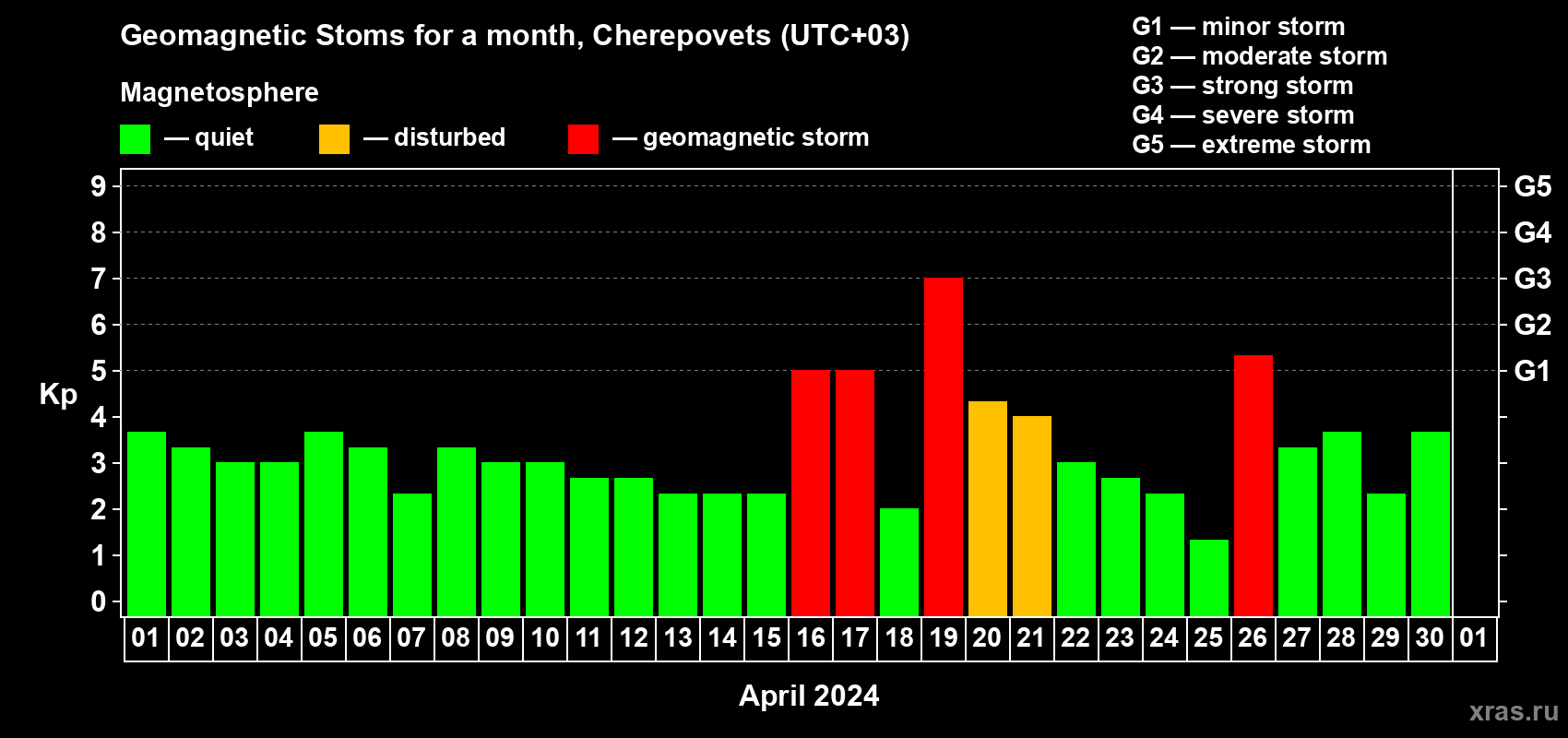Click the 'G3 — strong storm' legend line
This screenshot has width=1568, height=738.
[1242, 86]
